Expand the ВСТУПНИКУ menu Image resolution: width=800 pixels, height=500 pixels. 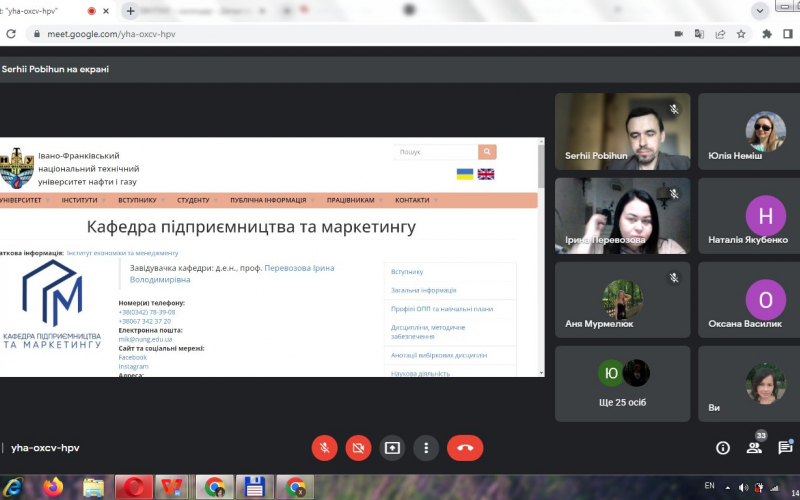141,201
